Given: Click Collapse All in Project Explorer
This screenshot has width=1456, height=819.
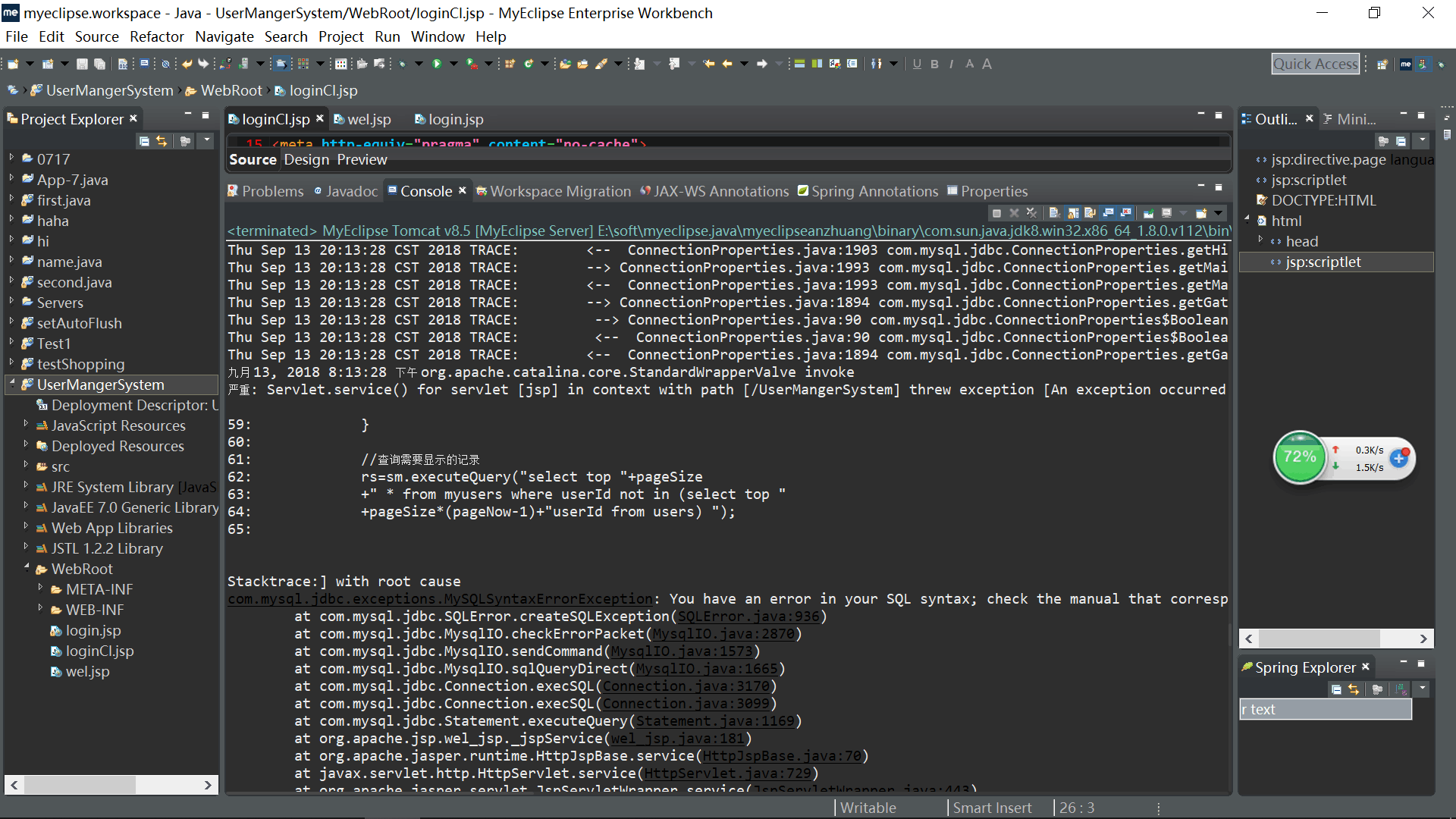Looking at the screenshot, I should 144,141.
